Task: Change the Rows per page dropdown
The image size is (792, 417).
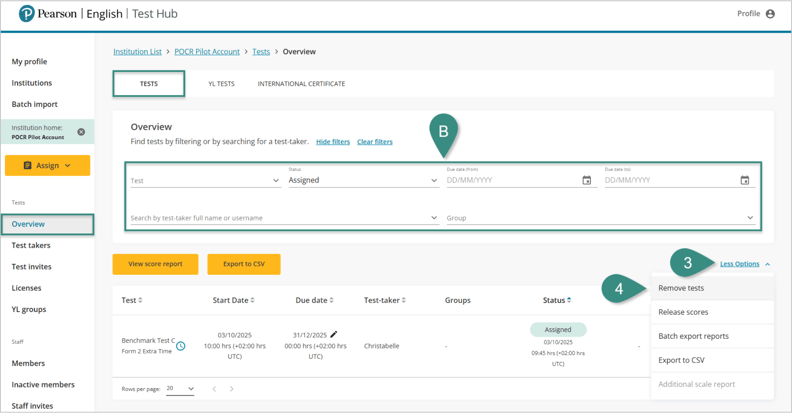Action: pyautogui.click(x=181, y=389)
